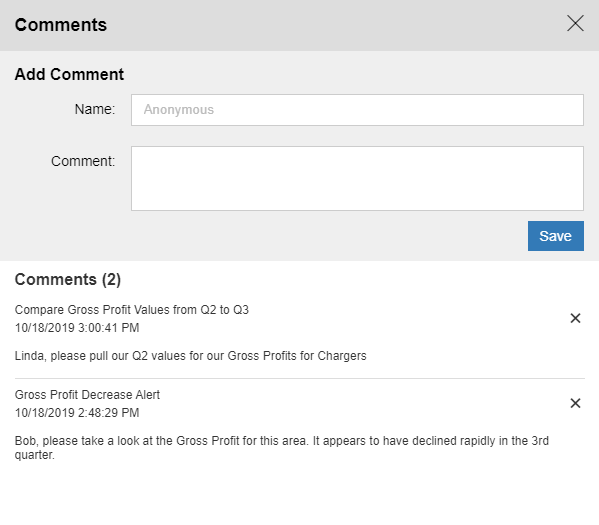This screenshot has width=599, height=525.
Task: Close the Comments dialog with the X
Action: coord(575,24)
